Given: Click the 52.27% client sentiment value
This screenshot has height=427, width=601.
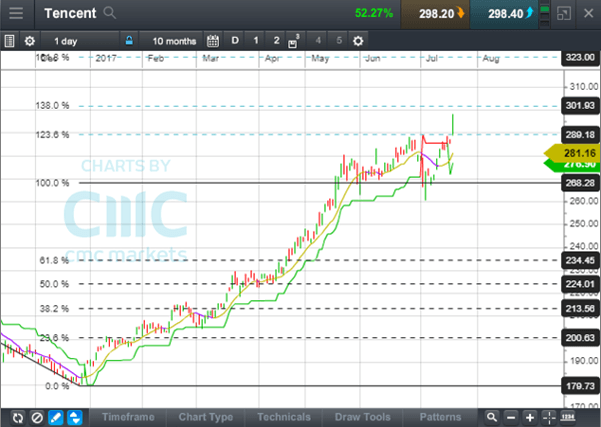Looking at the screenshot, I should (374, 13).
